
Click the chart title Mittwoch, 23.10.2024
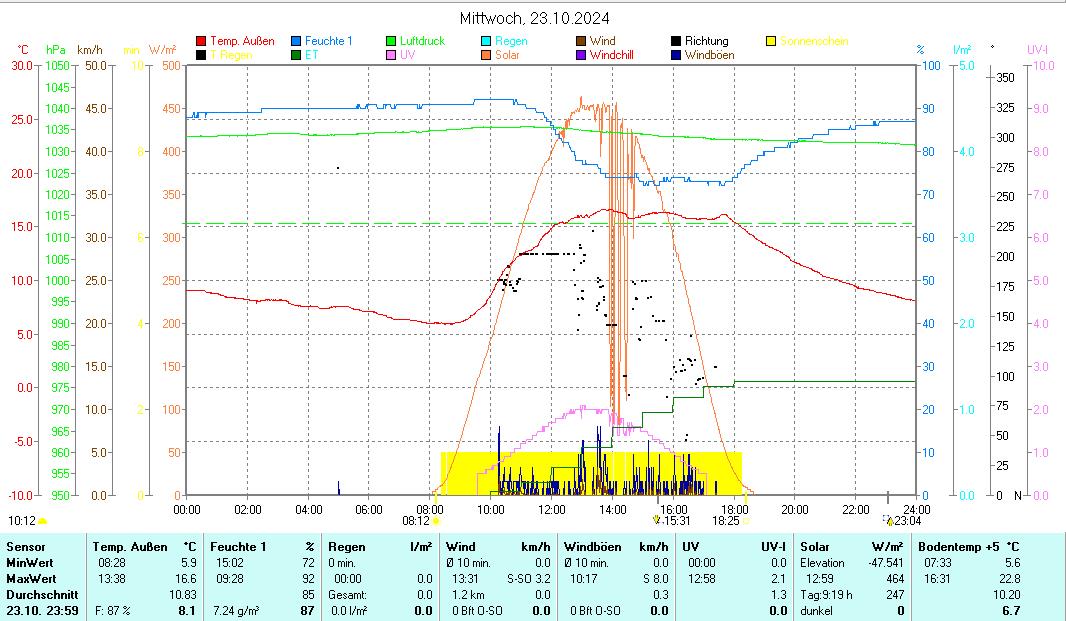[534, 18]
